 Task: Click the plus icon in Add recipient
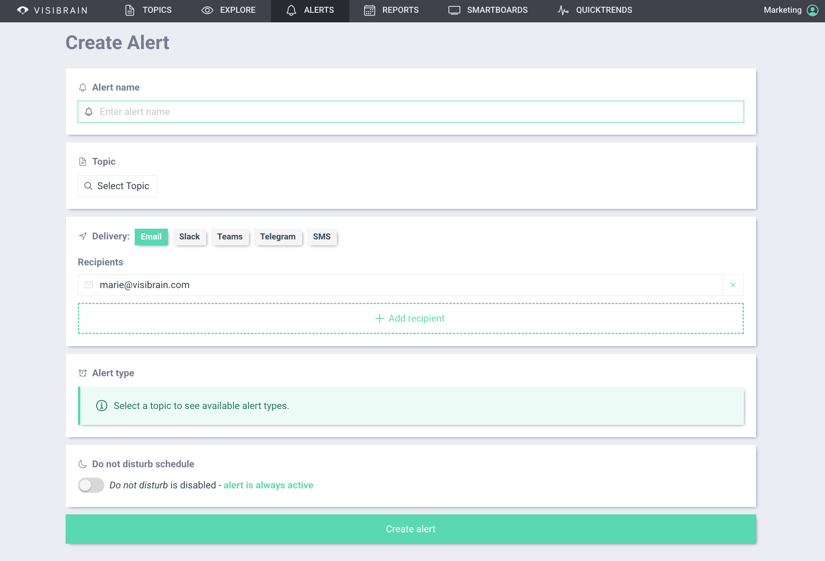click(x=379, y=318)
